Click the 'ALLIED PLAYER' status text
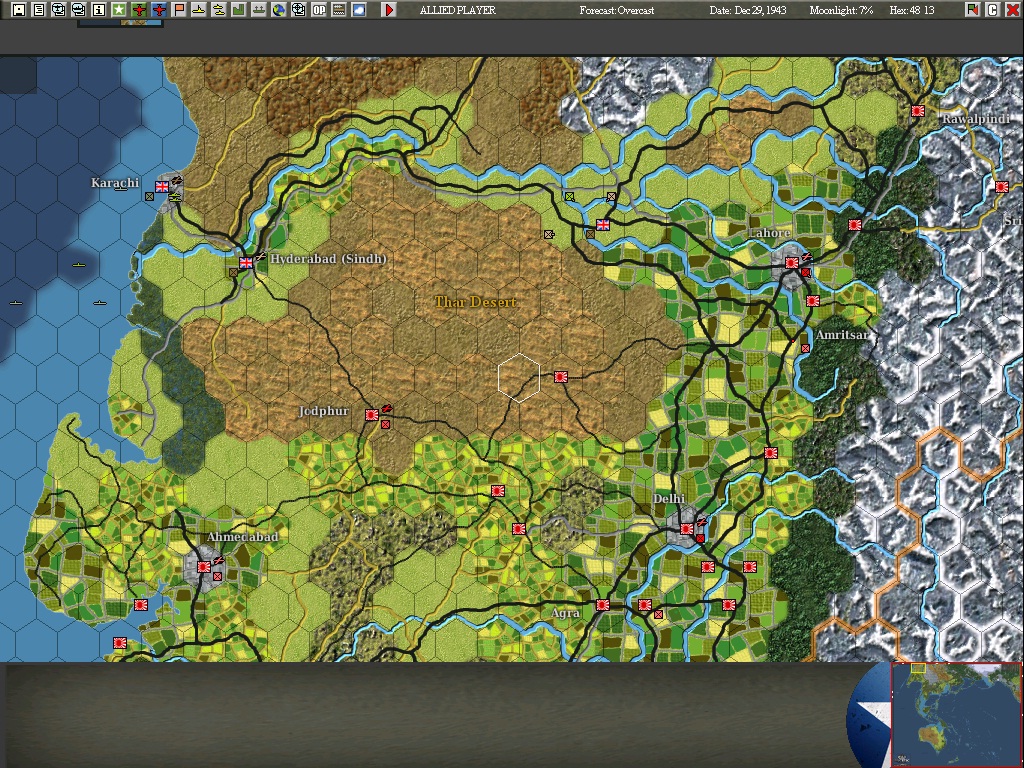This screenshot has width=1024, height=768. pyautogui.click(x=458, y=10)
